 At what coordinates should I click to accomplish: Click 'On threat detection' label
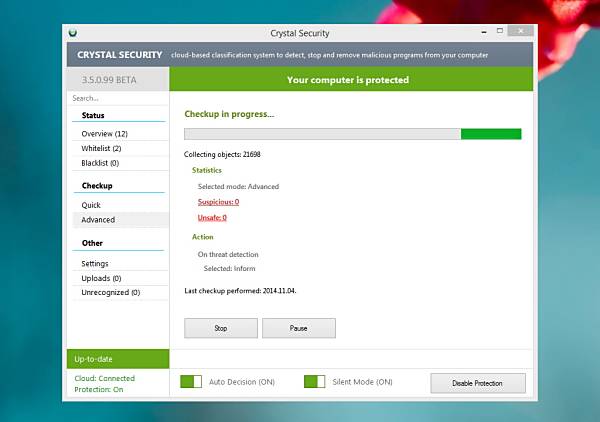[228, 254]
